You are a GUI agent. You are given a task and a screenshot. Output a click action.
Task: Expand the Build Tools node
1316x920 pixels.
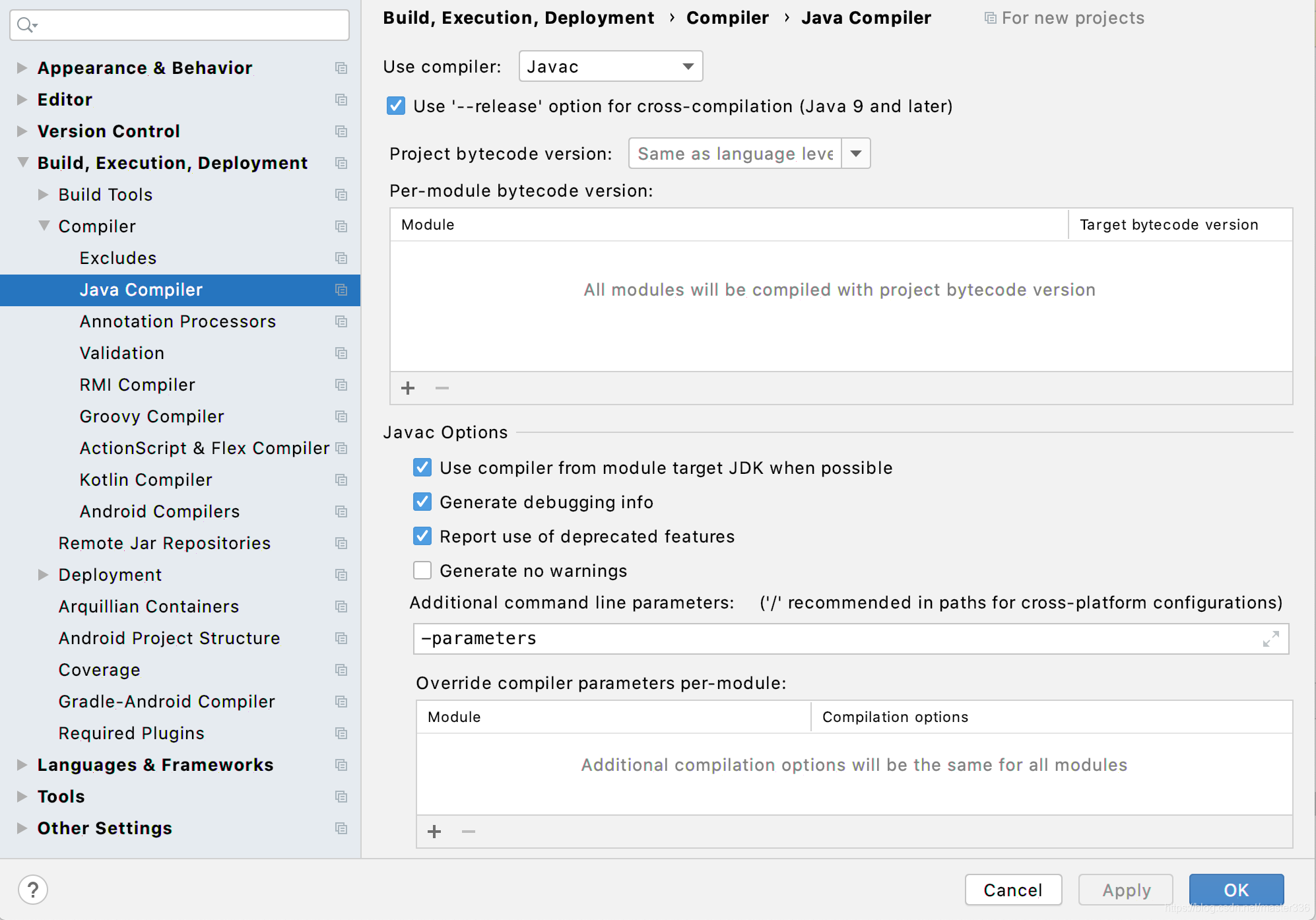click(x=43, y=195)
